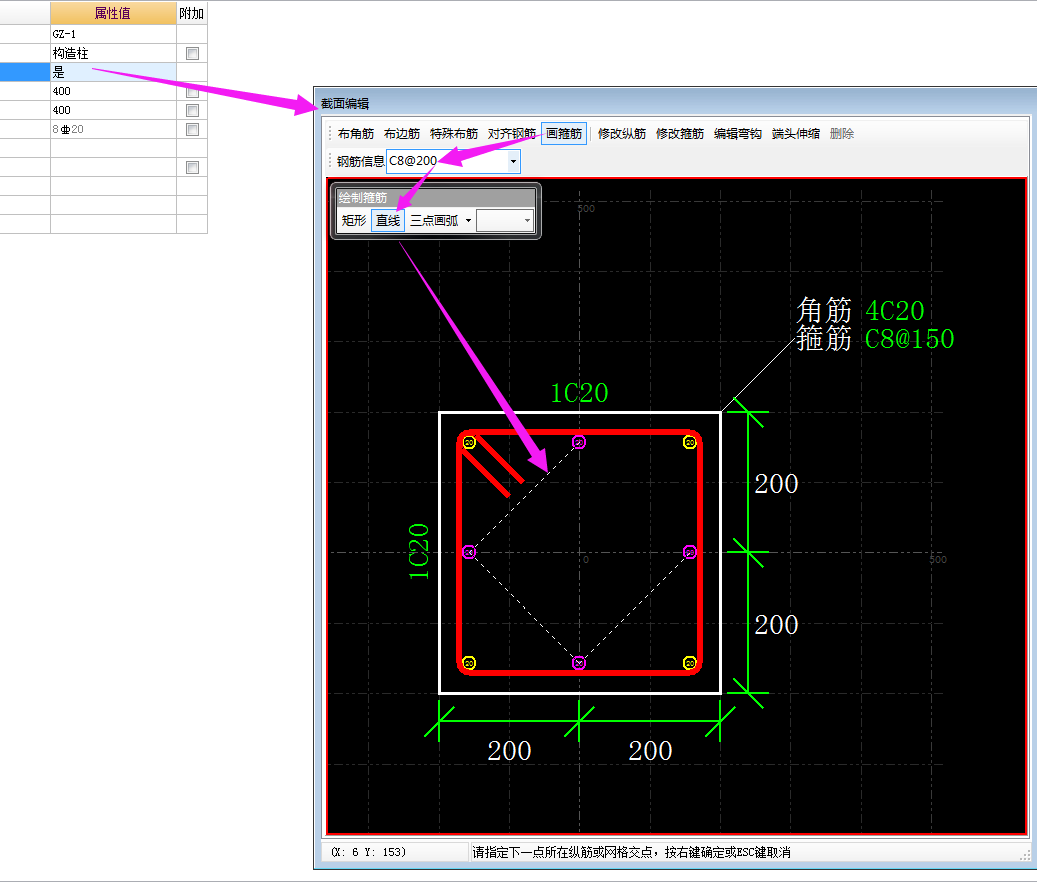Click the lower right 200 dimension

click(776, 625)
